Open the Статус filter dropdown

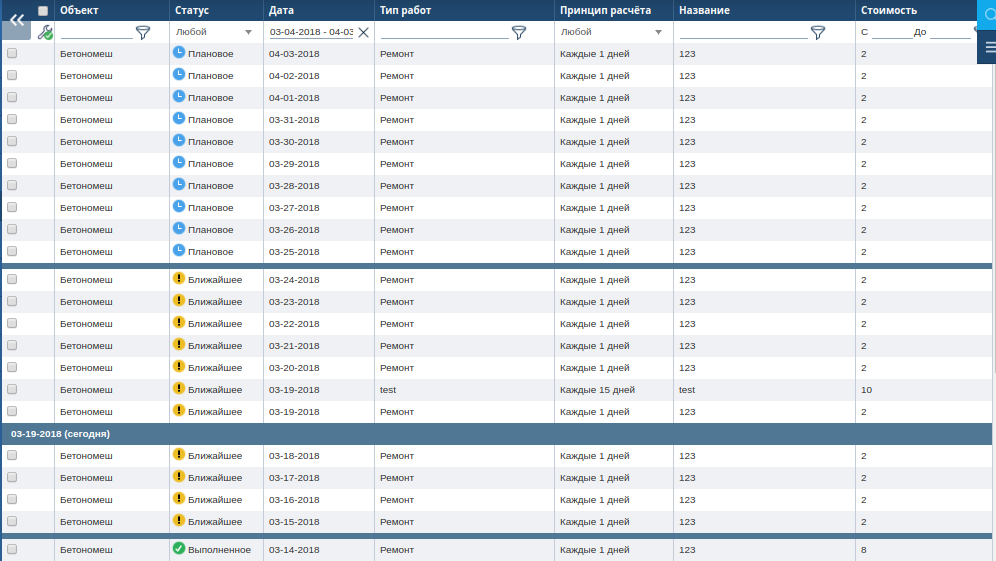(x=214, y=32)
